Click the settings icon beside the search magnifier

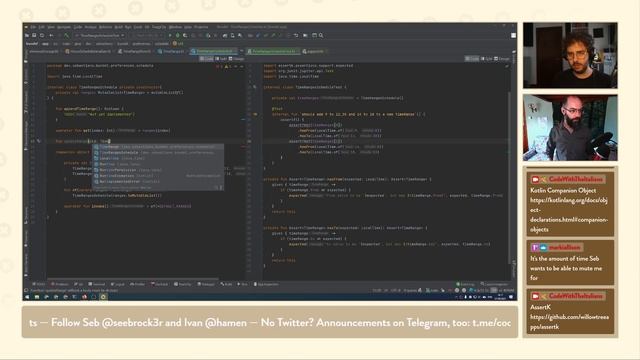tap(314, 36)
